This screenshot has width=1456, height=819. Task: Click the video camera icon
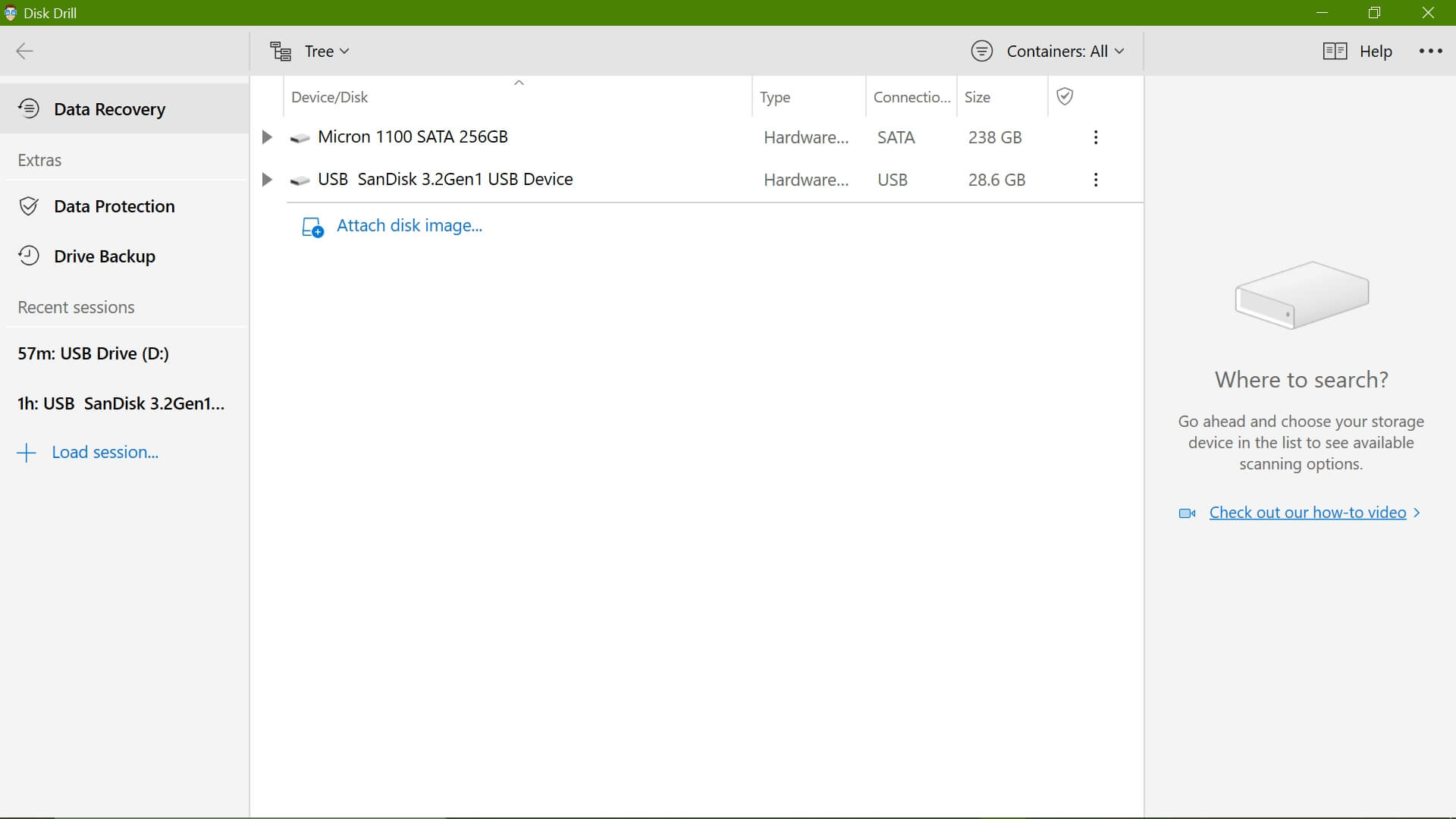click(x=1187, y=513)
